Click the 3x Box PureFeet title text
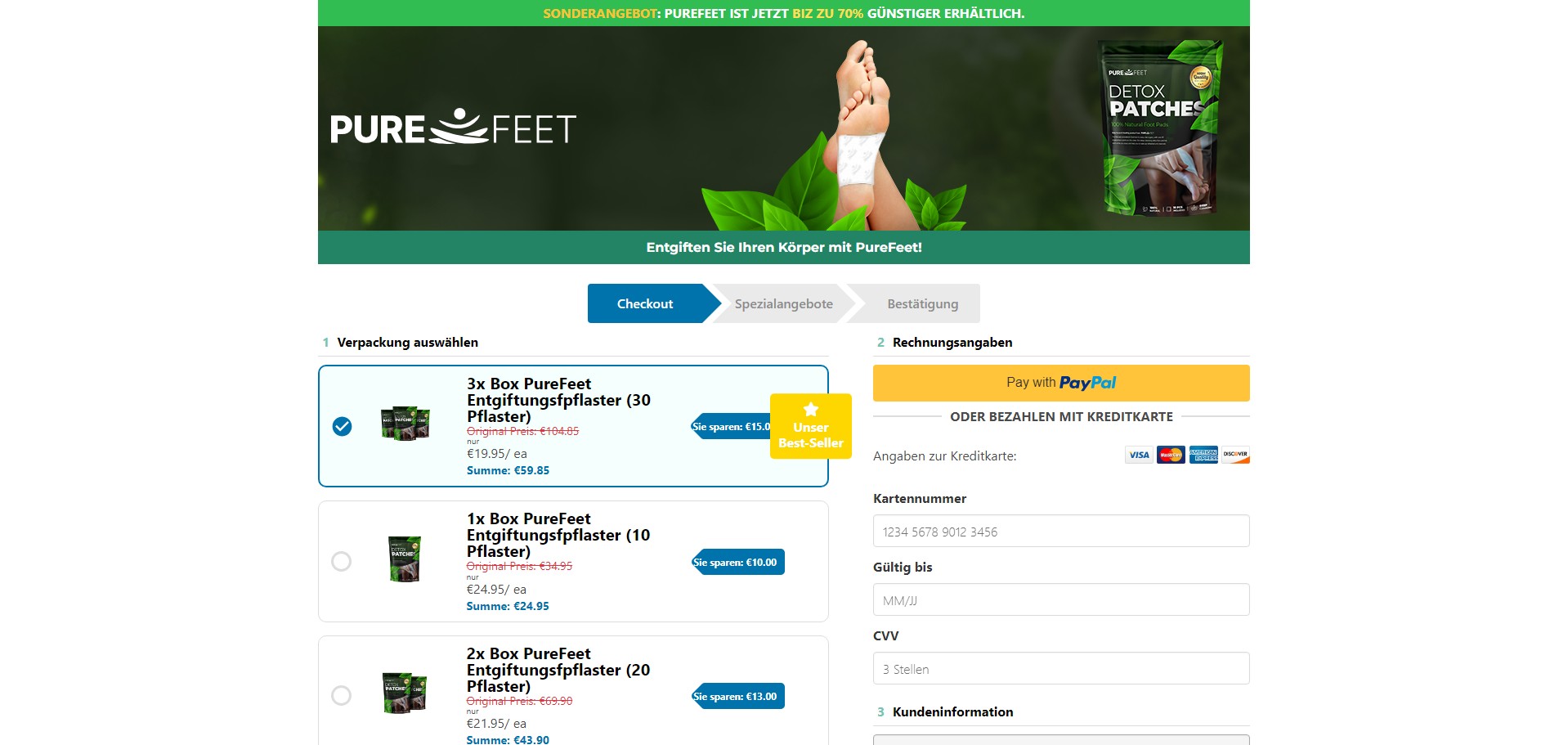The image size is (1568, 745). tap(558, 400)
